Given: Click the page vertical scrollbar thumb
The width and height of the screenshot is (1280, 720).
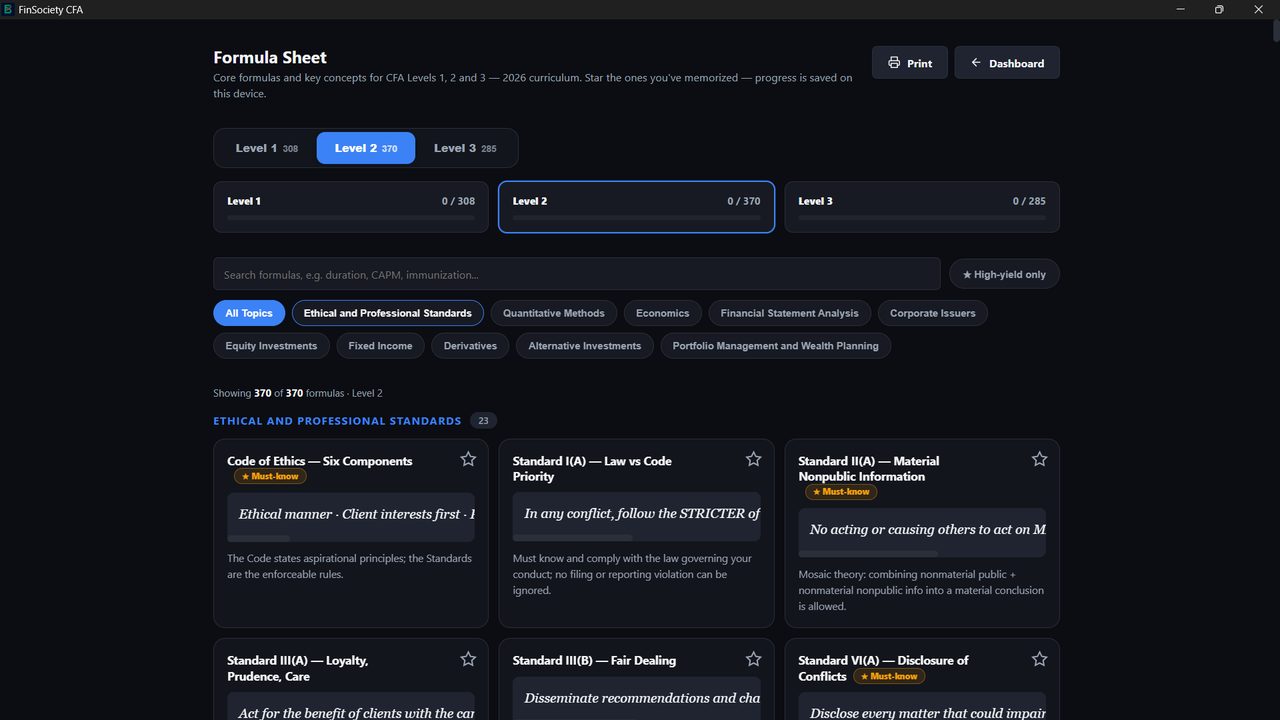Looking at the screenshot, I should [x=1276, y=28].
